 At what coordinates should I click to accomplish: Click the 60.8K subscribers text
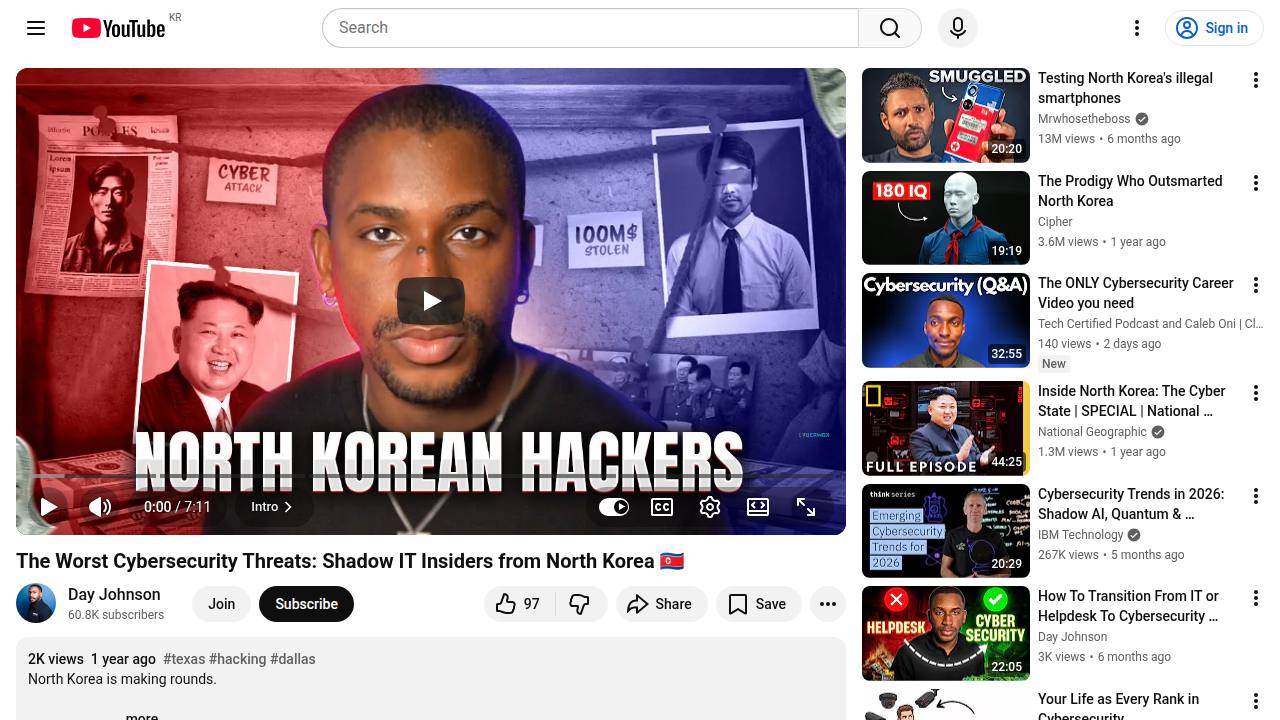[116, 615]
